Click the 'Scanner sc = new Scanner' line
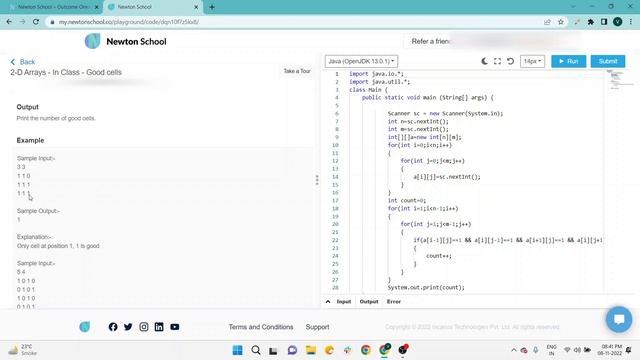The height and width of the screenshot is (360, 640). coord(445,113)
